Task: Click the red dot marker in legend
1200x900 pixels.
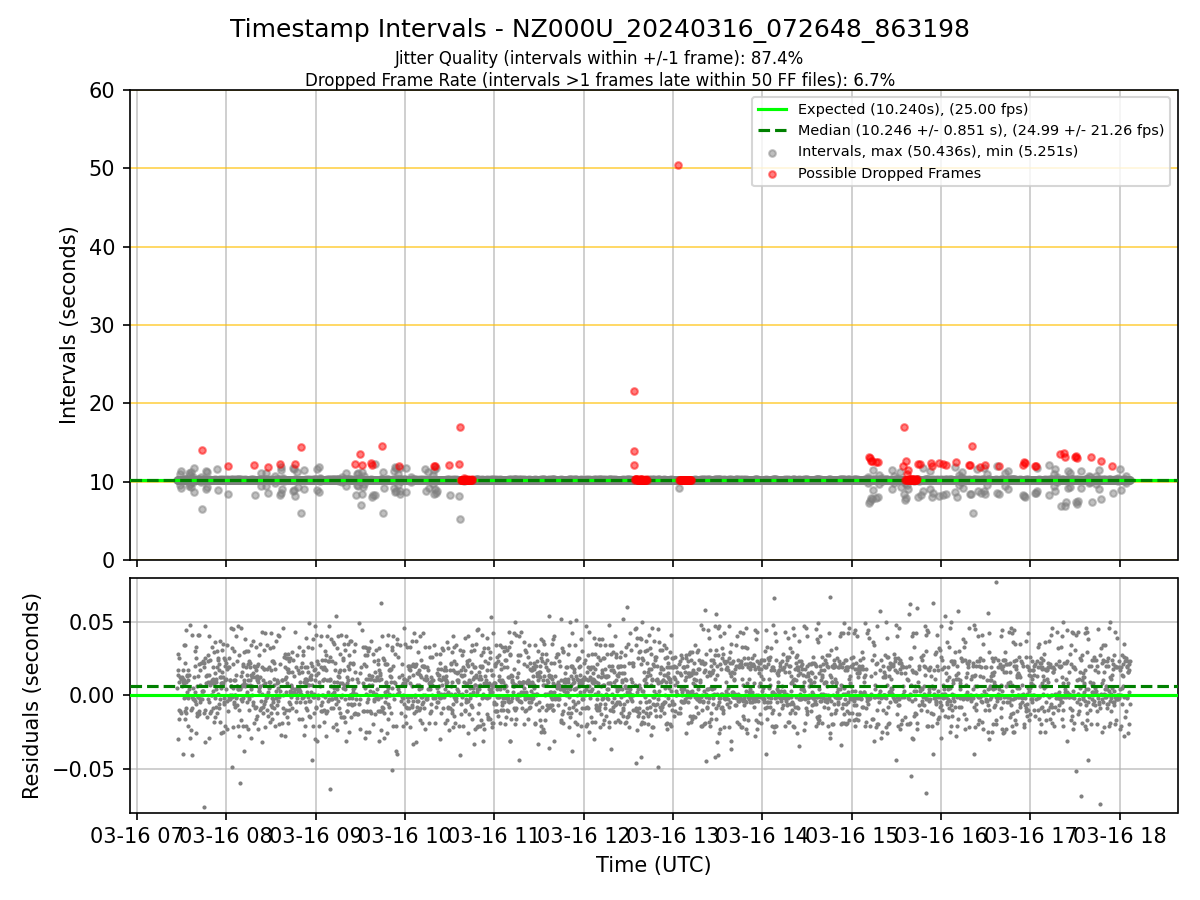Action: click(x=774, y=174)
